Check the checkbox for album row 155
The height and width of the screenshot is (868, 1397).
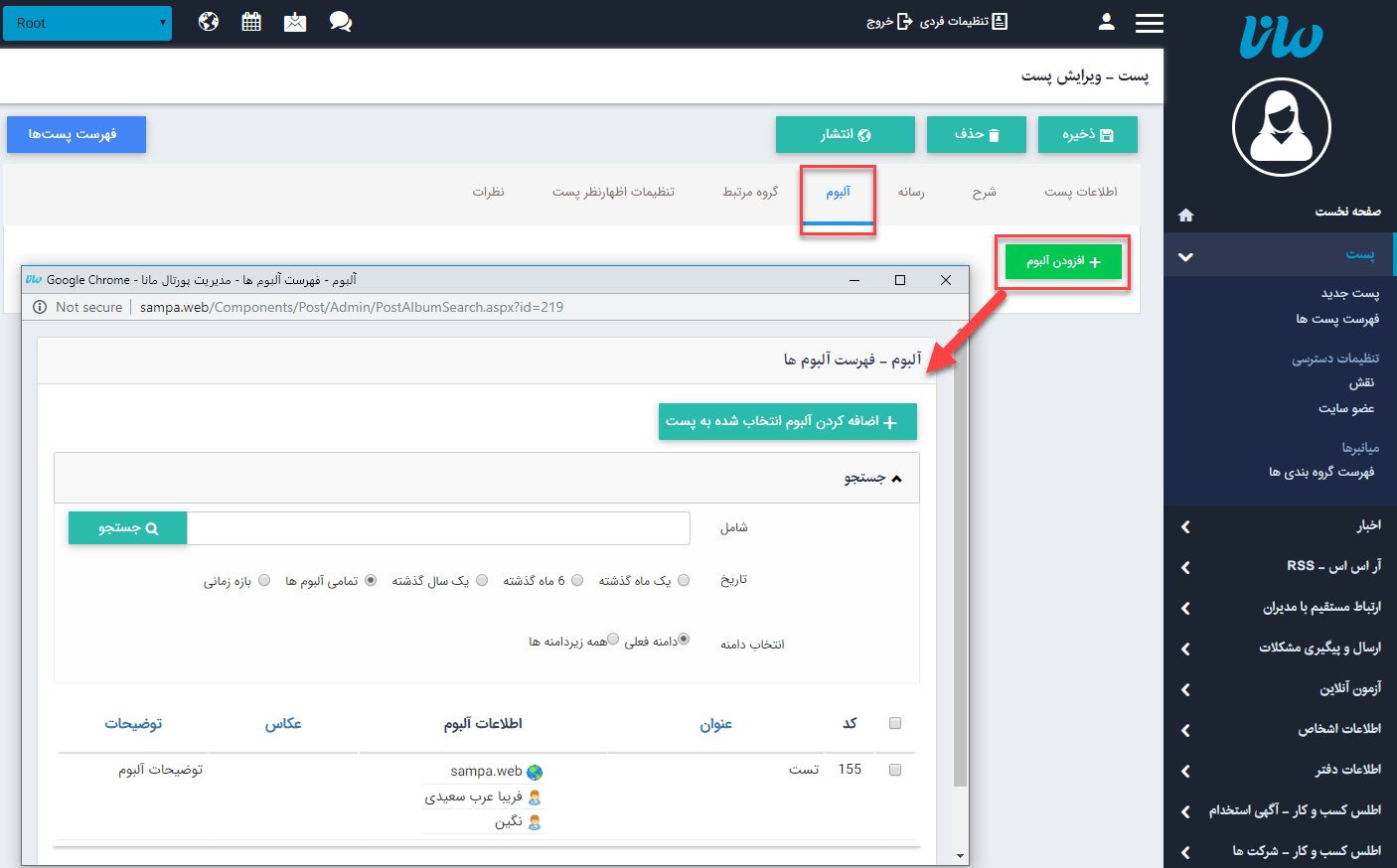895,770
